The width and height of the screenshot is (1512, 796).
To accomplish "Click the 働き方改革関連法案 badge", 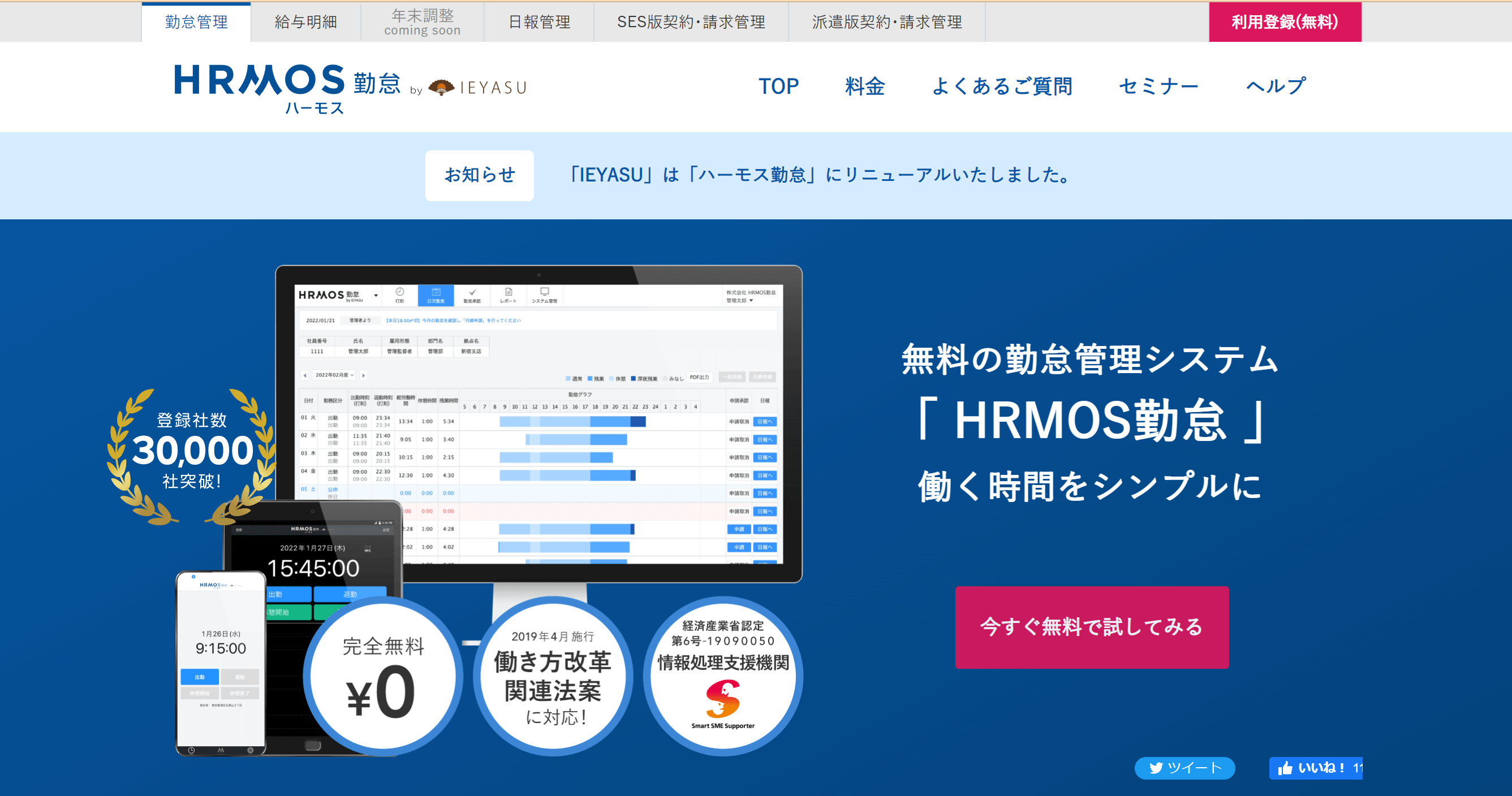I will pos(552,676).
